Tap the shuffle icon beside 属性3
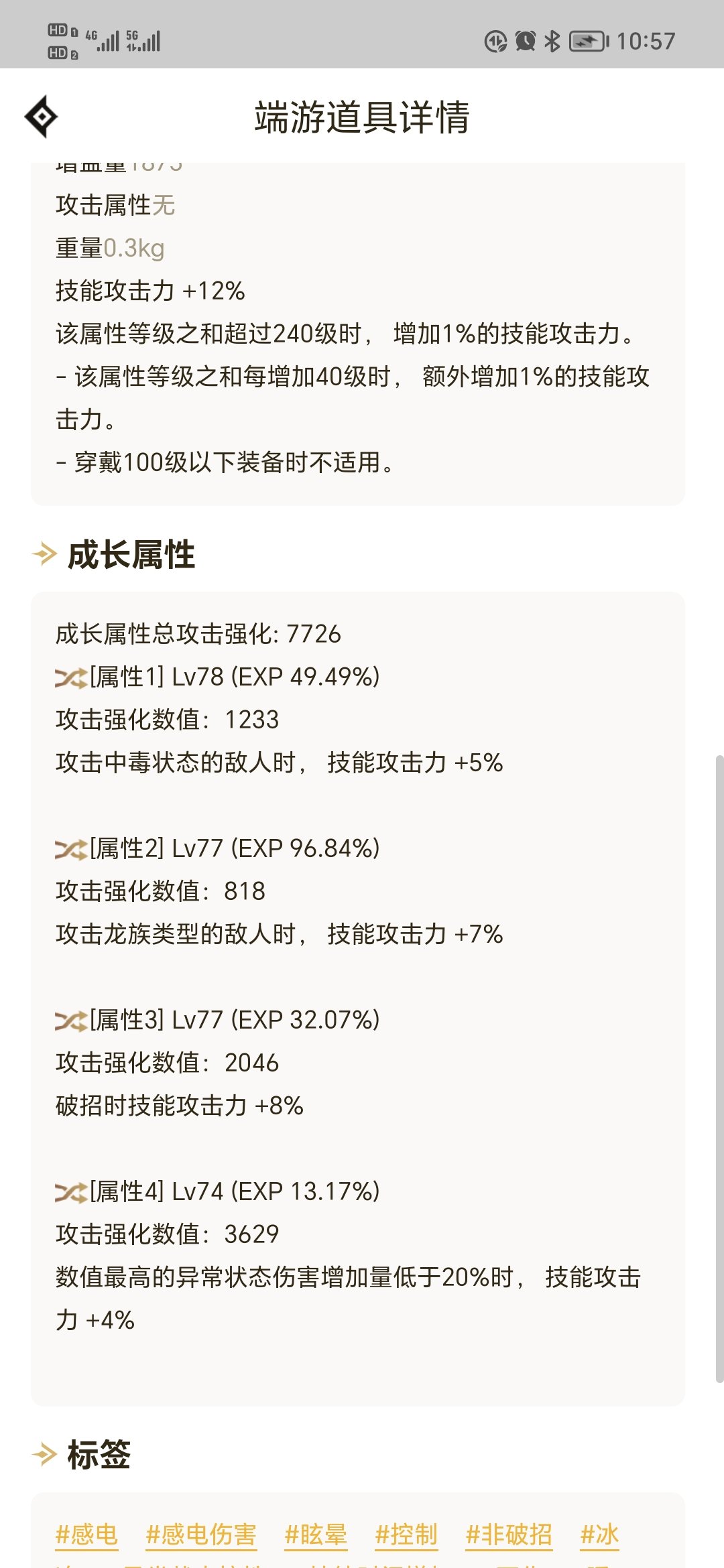724x1568 pixels. pos(71,1021)
